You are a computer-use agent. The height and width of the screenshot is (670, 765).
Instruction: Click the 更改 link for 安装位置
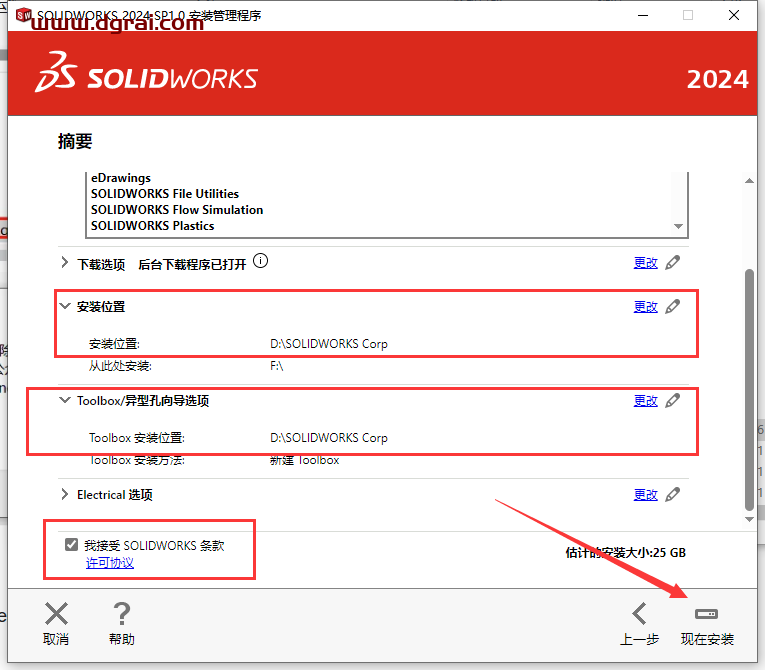645,307
